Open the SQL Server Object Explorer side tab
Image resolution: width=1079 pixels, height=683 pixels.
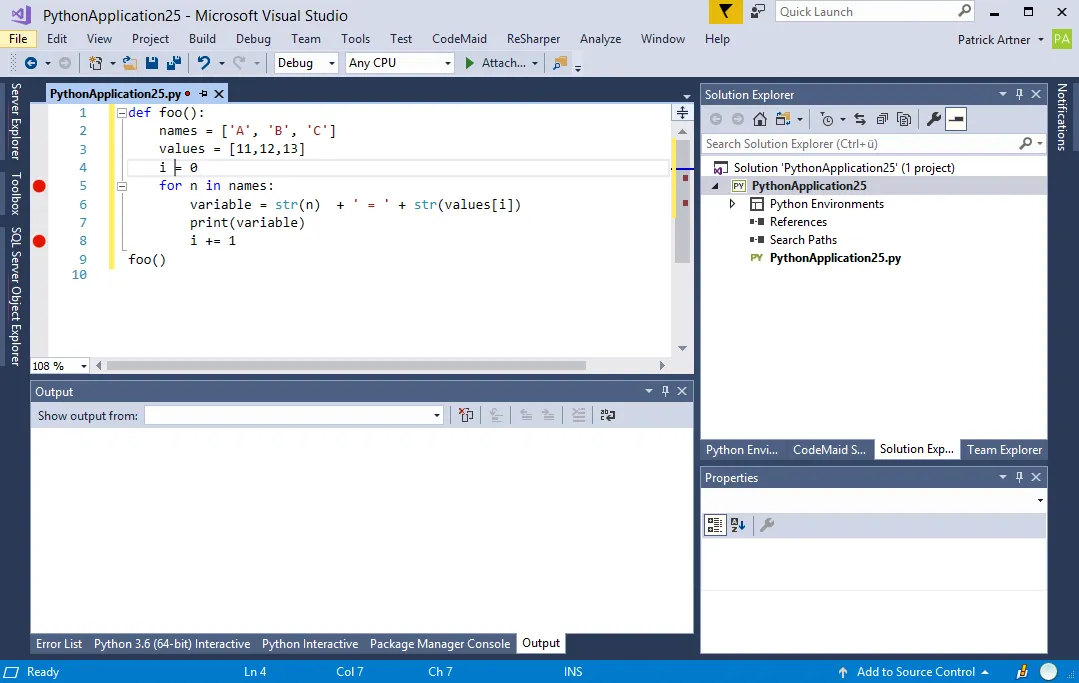[16, 296]
